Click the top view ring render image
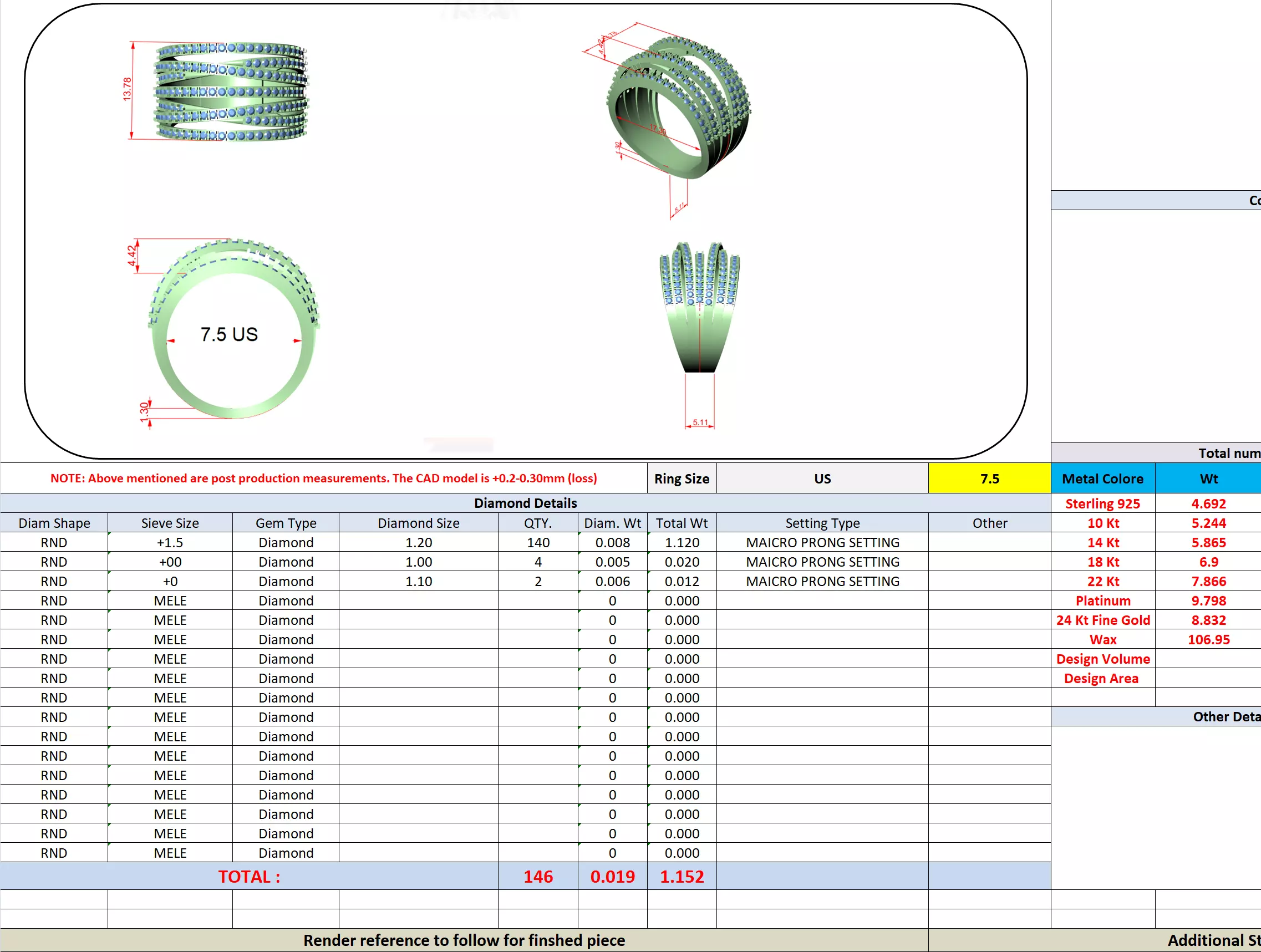The width and height of the screenshot is (1261, 952). coord(231,91)
